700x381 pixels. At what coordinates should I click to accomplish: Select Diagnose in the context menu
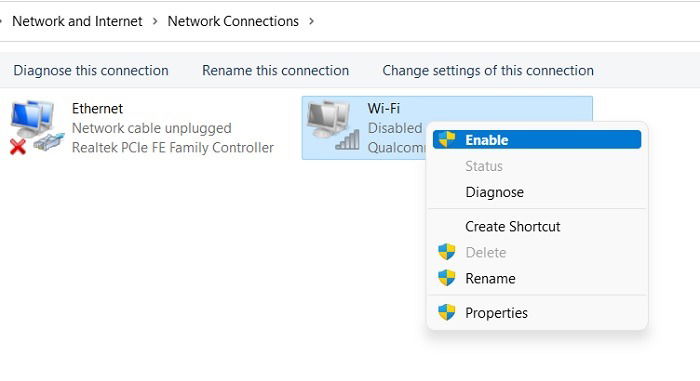(x=537, y=192)
